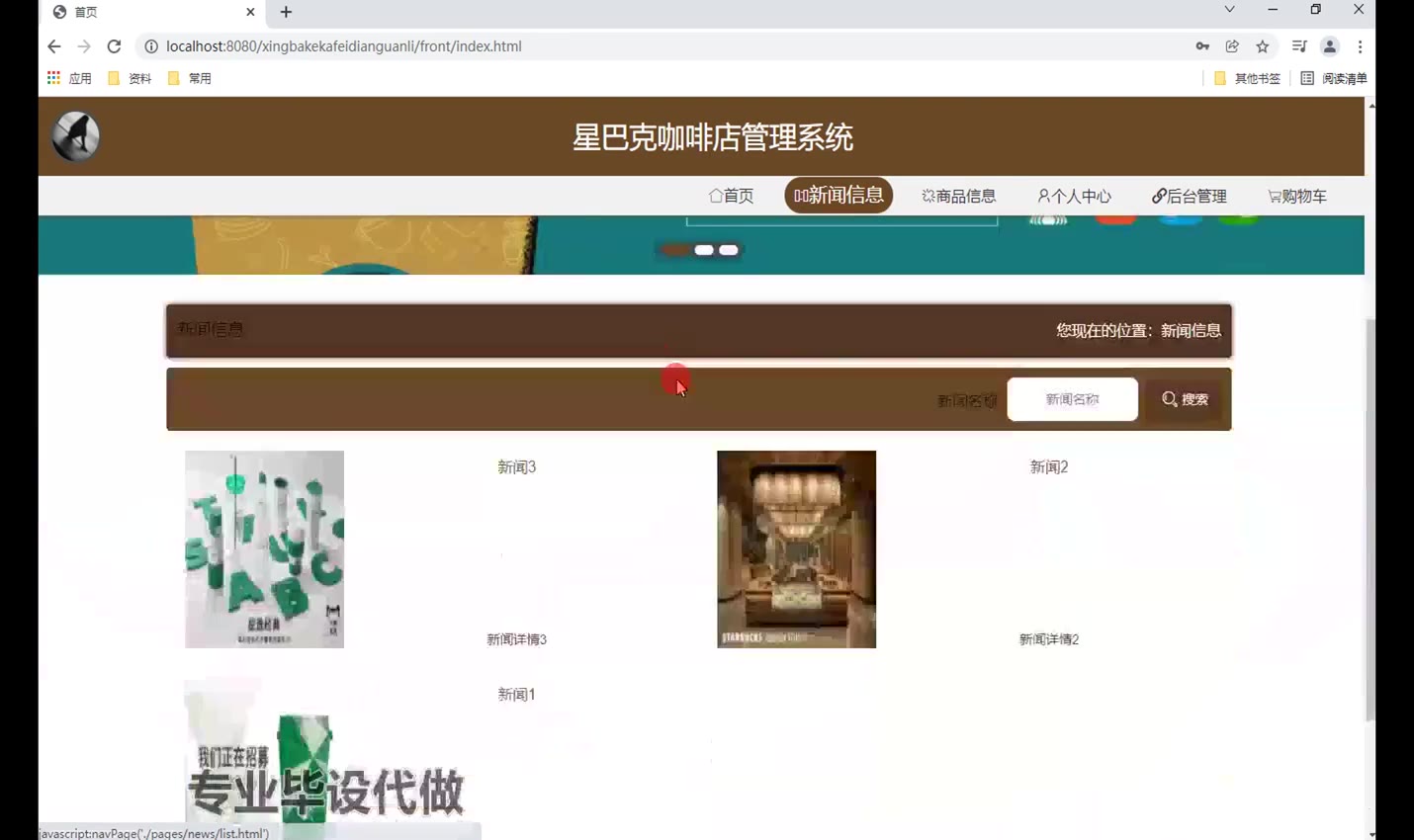The height and width of the screenshot is (840, 1414).
Task: Open the 常用 bookmark folder
Action: 190,78
